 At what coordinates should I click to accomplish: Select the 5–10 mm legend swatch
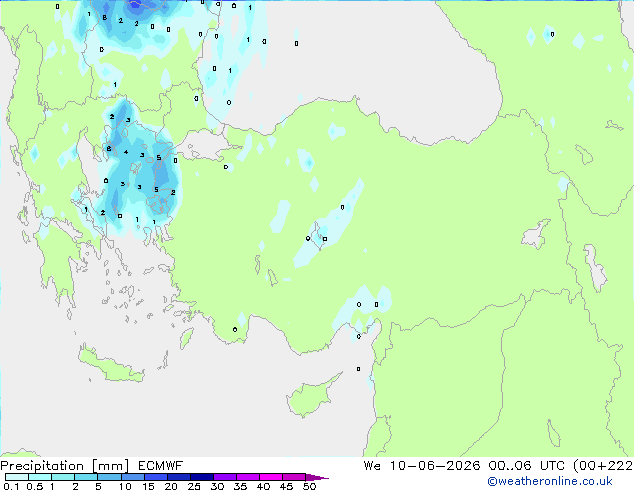[x=109, y=477]
